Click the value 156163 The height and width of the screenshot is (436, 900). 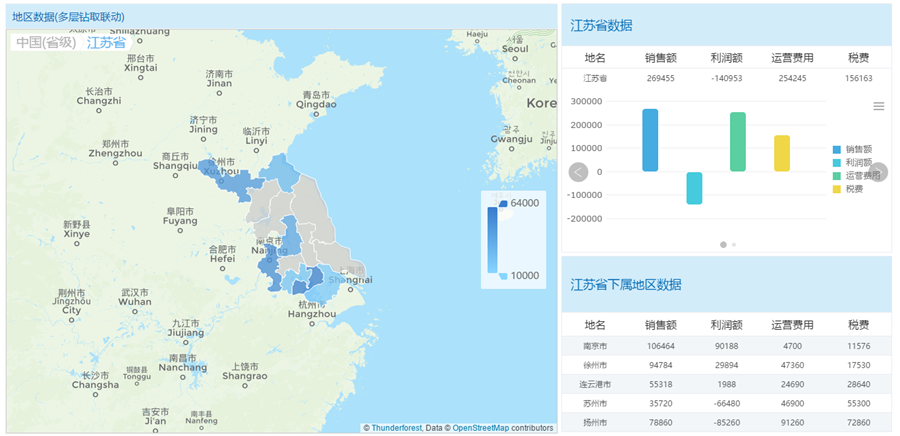859,78
